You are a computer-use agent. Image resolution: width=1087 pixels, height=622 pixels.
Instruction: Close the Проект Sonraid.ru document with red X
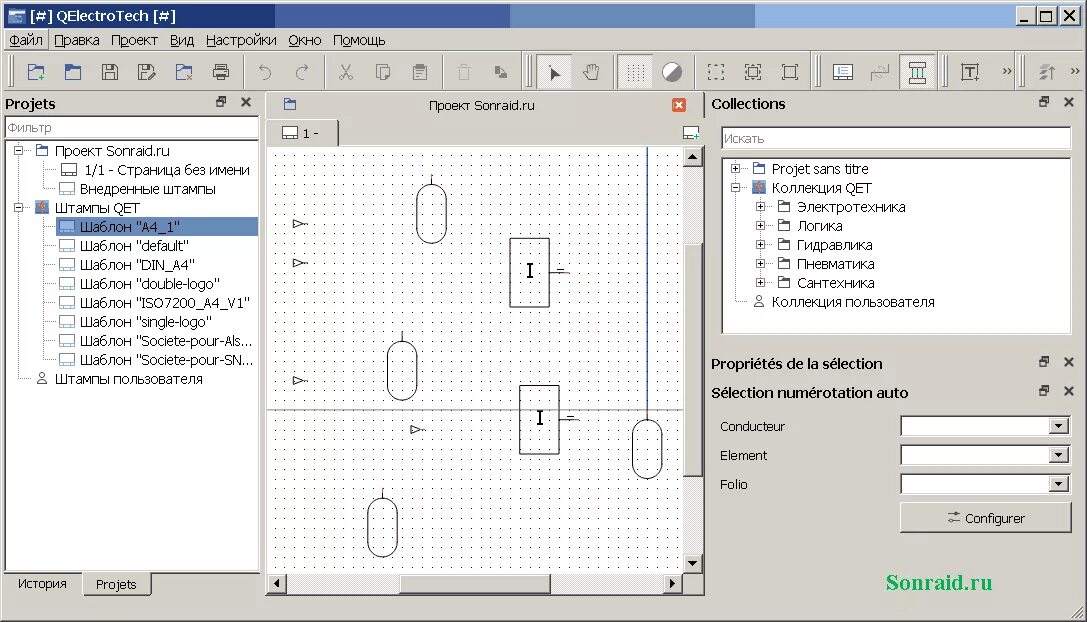[x=679, y=105]
